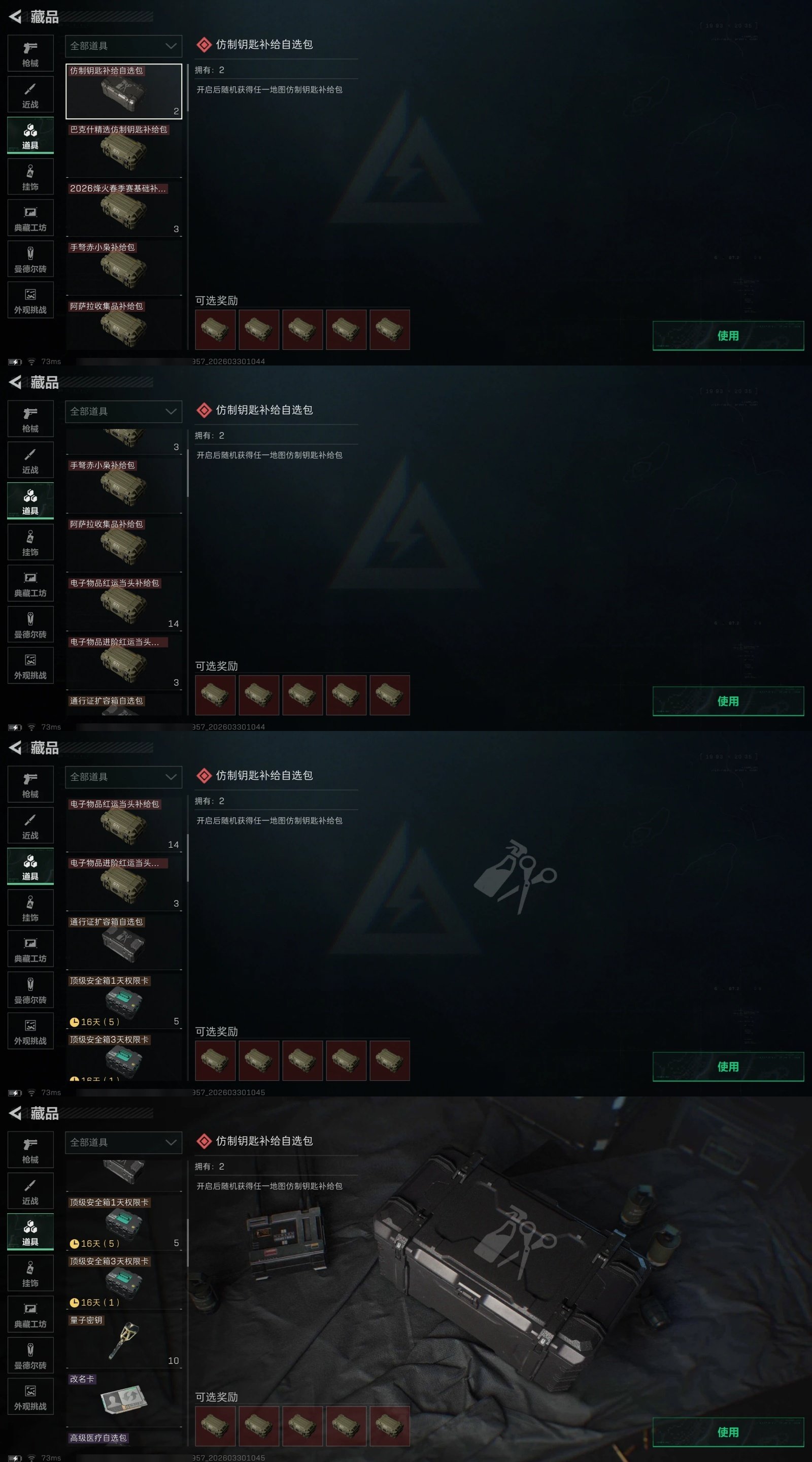Image resolution: width=812 pixels, height=1462 pixels.
Task: Select the 量子密钥 key item
Action: click(124, 1340)
